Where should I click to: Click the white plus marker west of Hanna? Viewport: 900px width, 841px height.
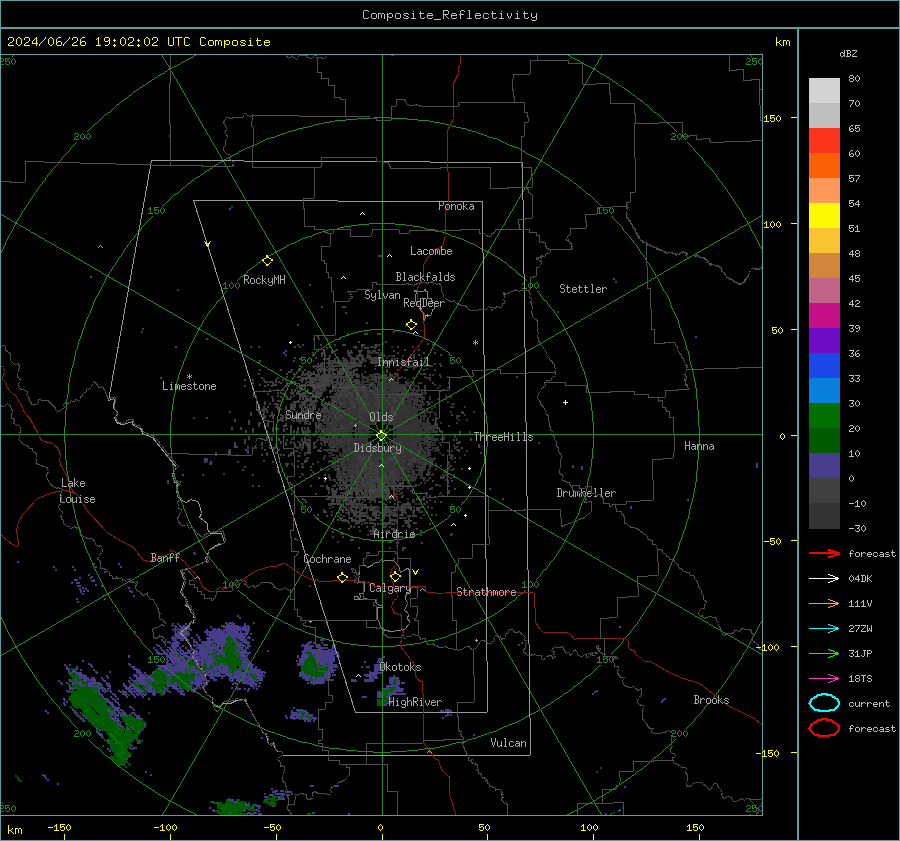click(565, 402)
